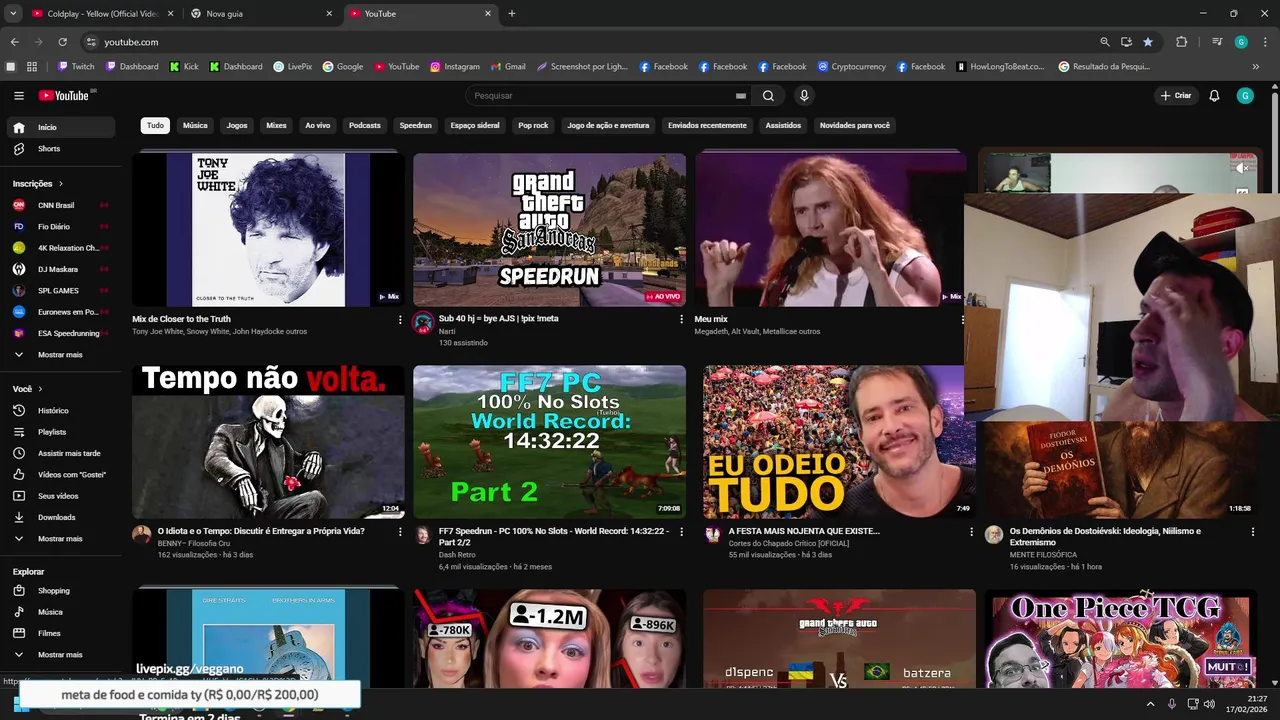
Task: Toggle the bookmark star in address bar
Action: click(1148, 42)
